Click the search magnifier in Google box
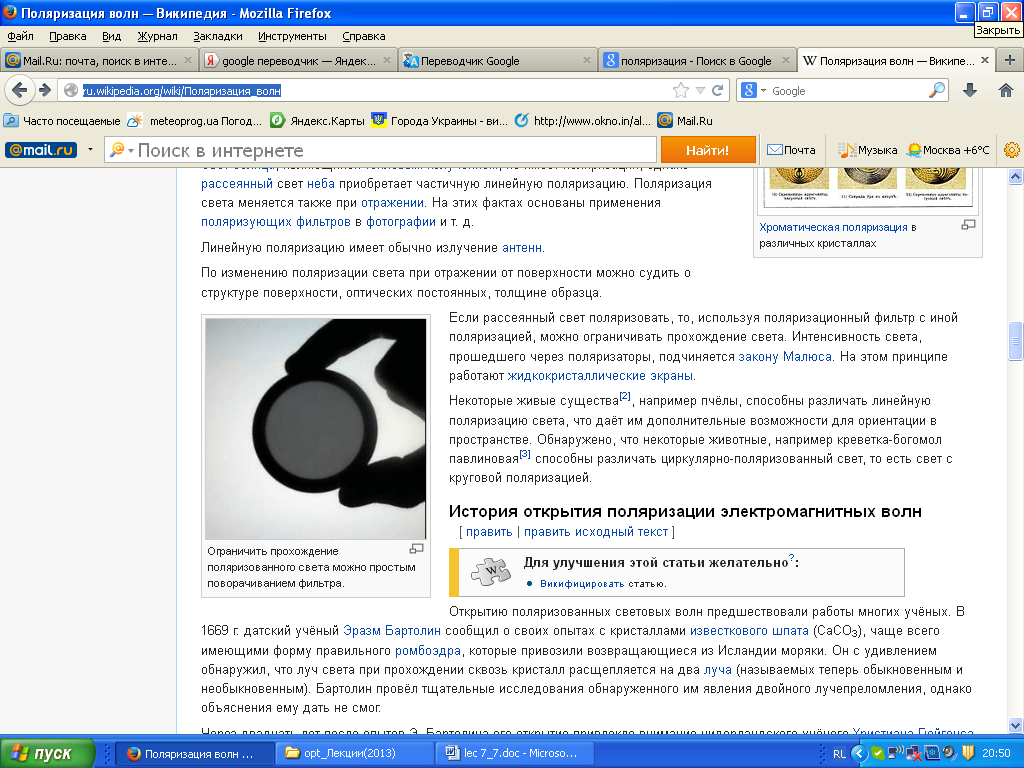 [x=937, y=90]
